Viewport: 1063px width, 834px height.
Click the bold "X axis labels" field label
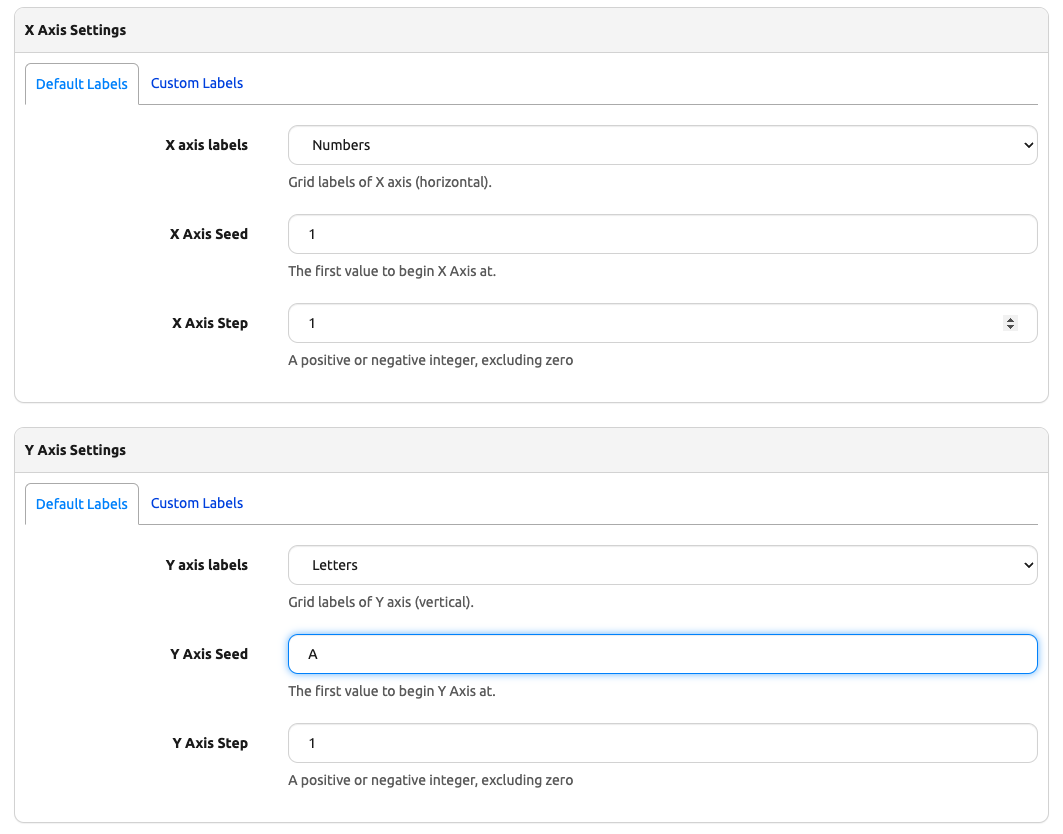click(206, 145)
